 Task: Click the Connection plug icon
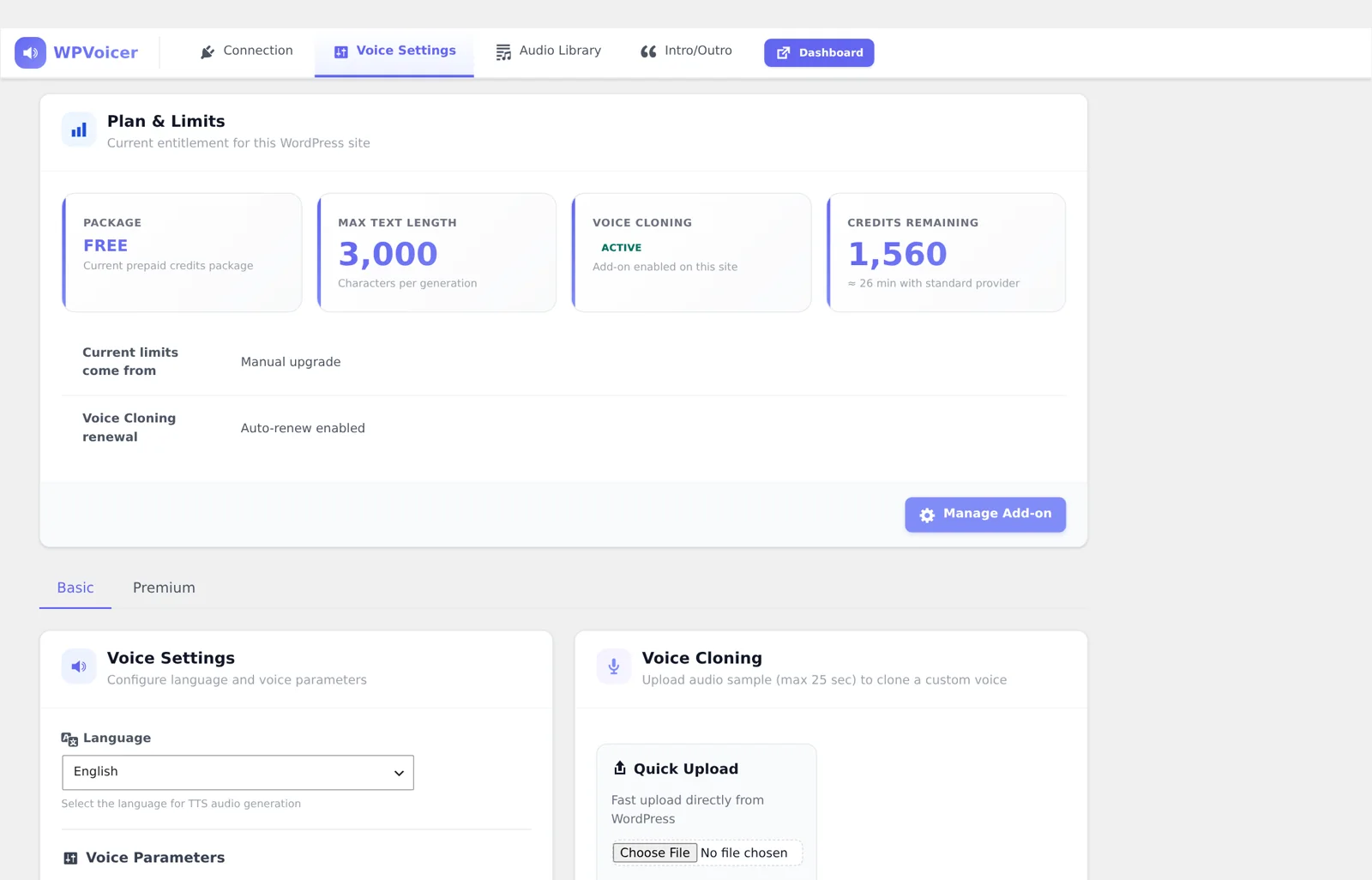[208, 52]
